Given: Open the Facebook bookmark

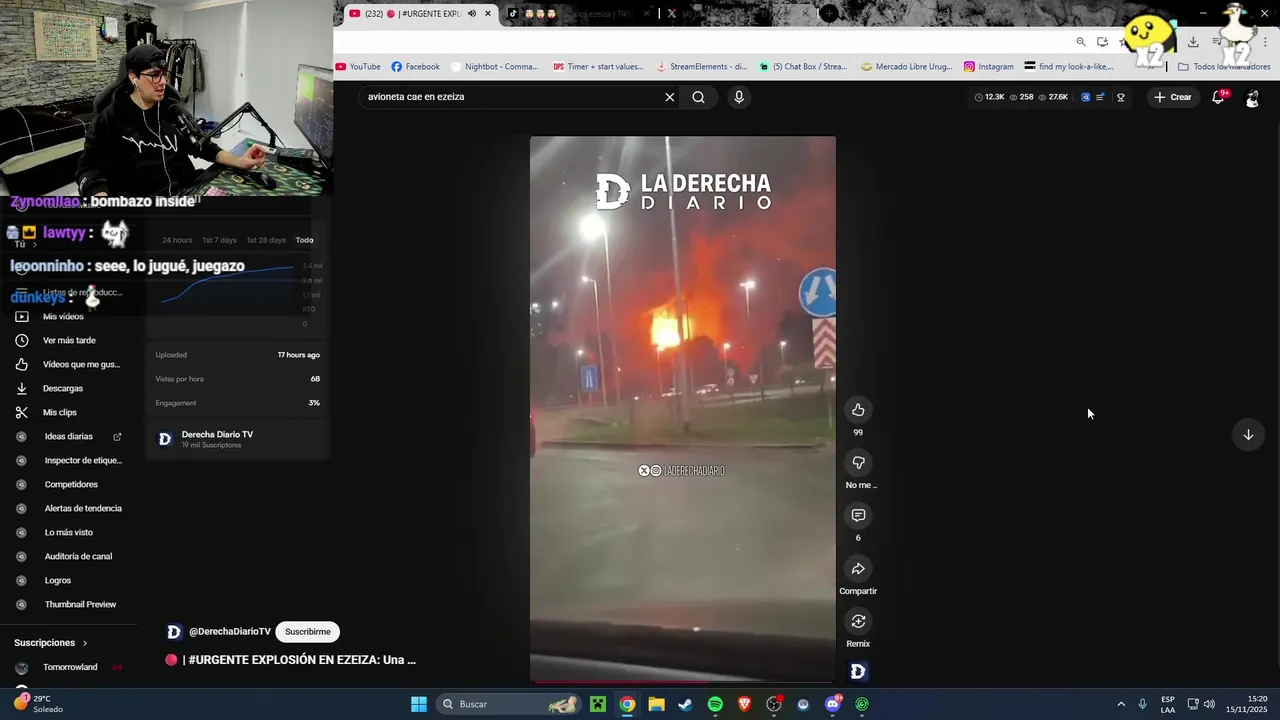Looking at the screenshot, I should tap(415, 67).
